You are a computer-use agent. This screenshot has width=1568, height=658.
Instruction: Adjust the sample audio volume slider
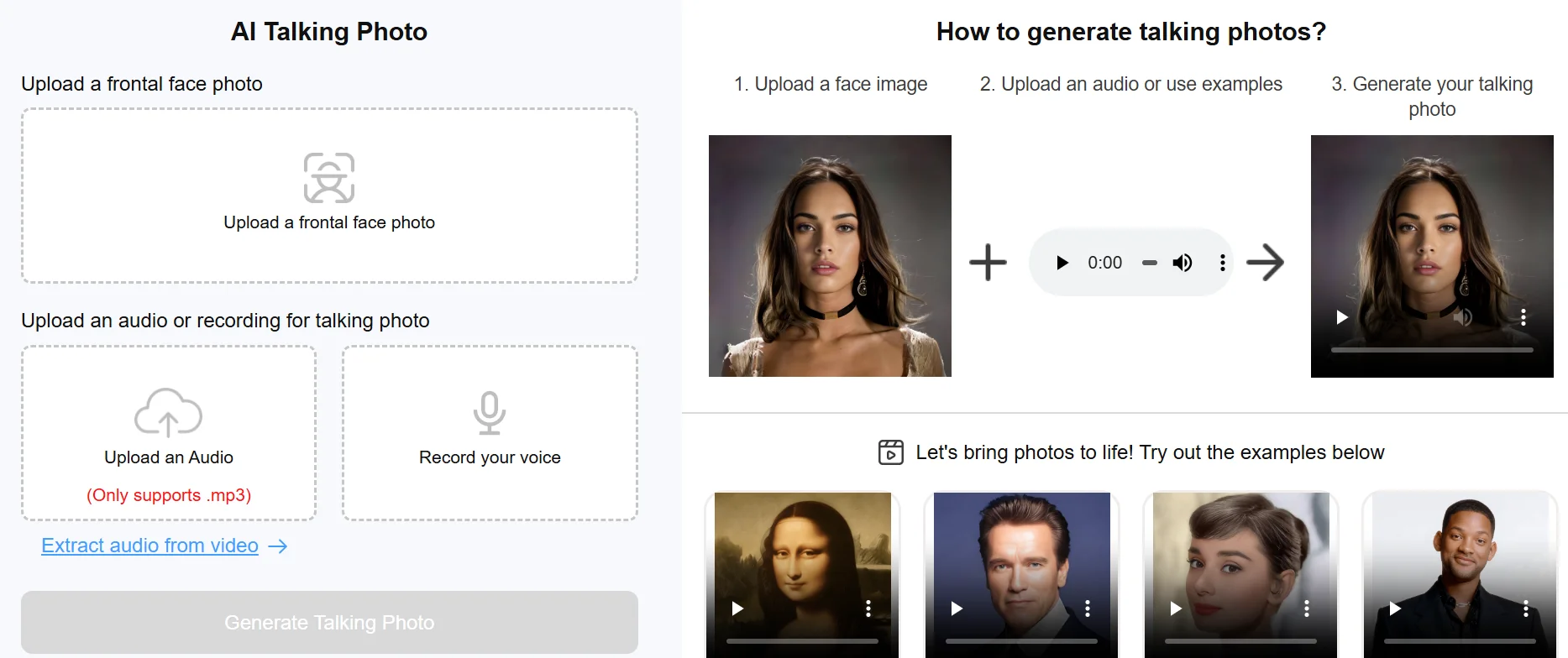(1150, 263)
